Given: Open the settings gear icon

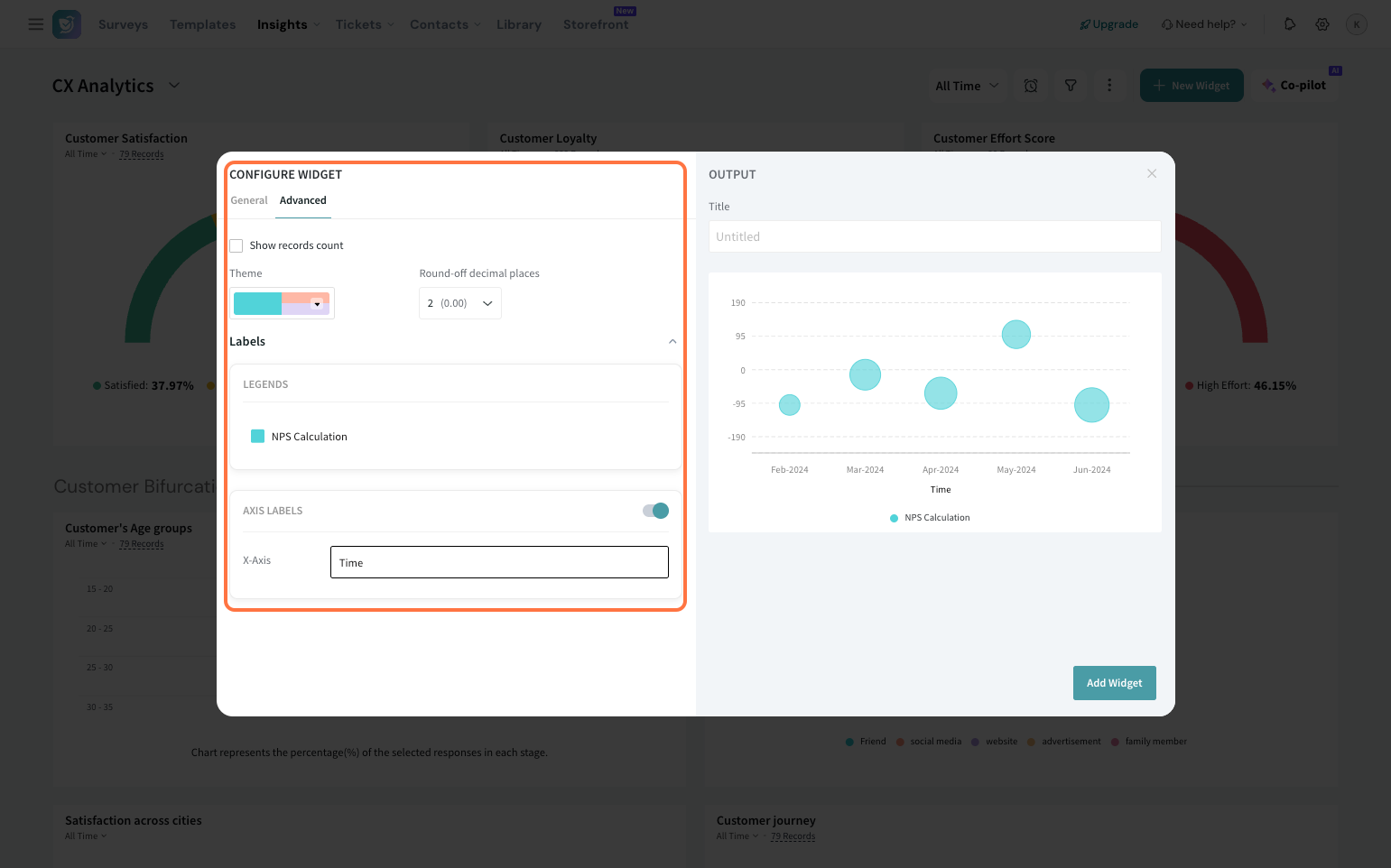Looking at the screenshot, I should (x=1322, y=24).
